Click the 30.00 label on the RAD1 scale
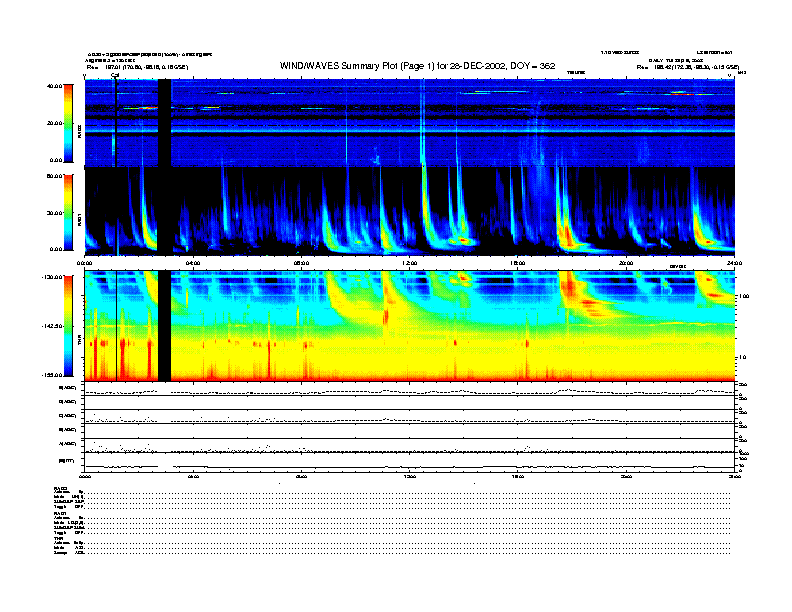This screenshot has height=612, width=792. (54, 213)
